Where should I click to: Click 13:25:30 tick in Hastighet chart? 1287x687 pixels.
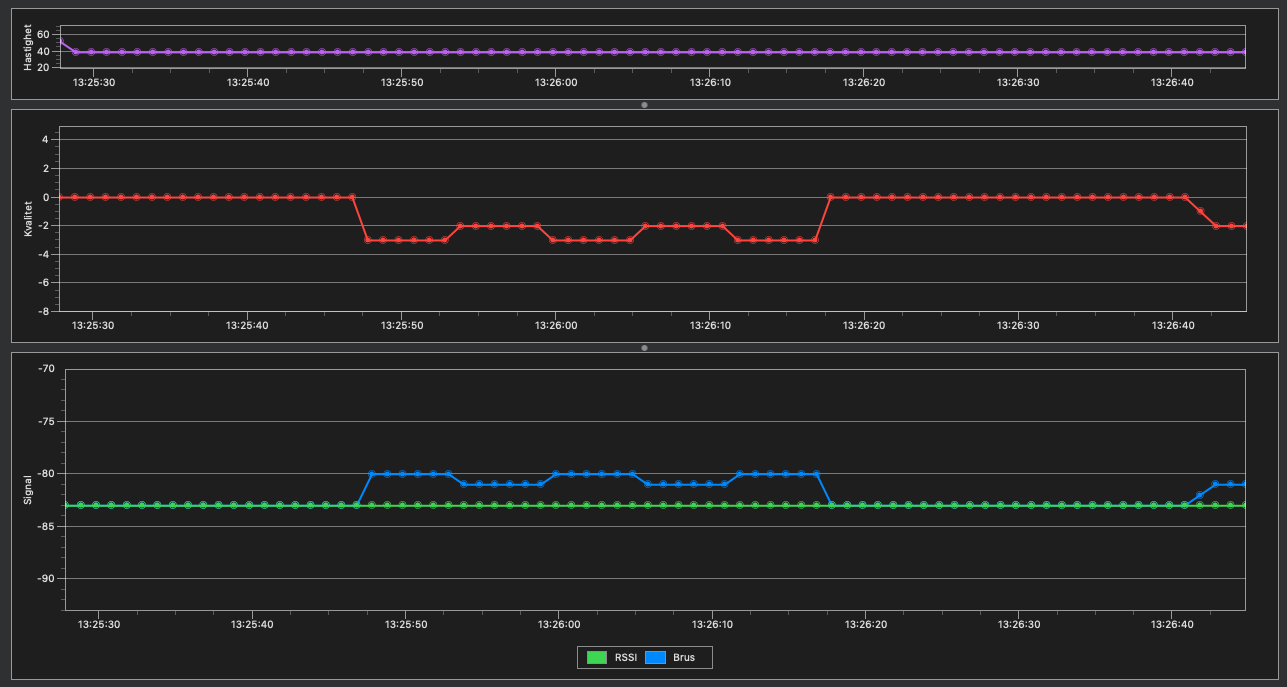pos(93,82)
